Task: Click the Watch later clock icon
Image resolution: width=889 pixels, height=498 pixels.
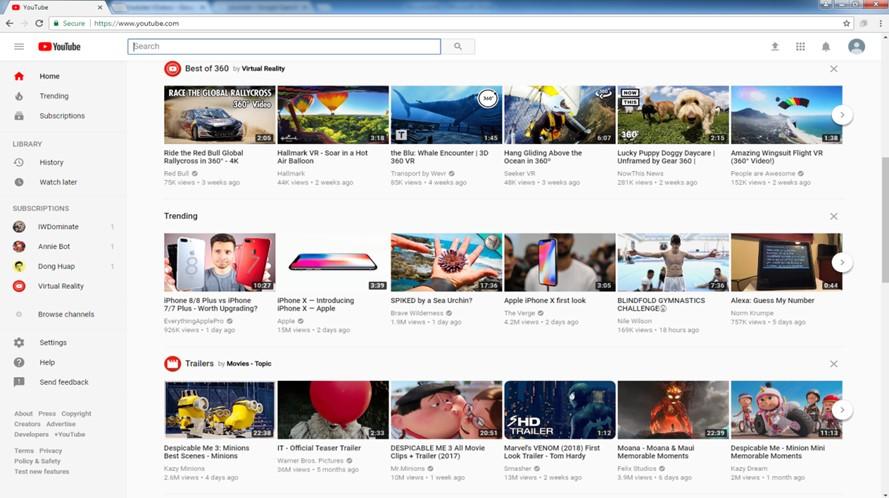Action: [x=19, y=182]
